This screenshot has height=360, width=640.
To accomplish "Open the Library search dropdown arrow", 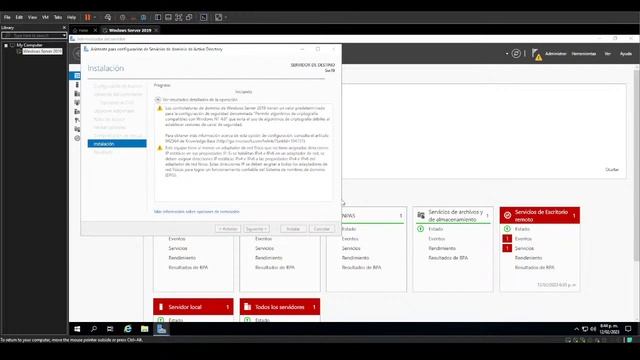I will [64, 36].
